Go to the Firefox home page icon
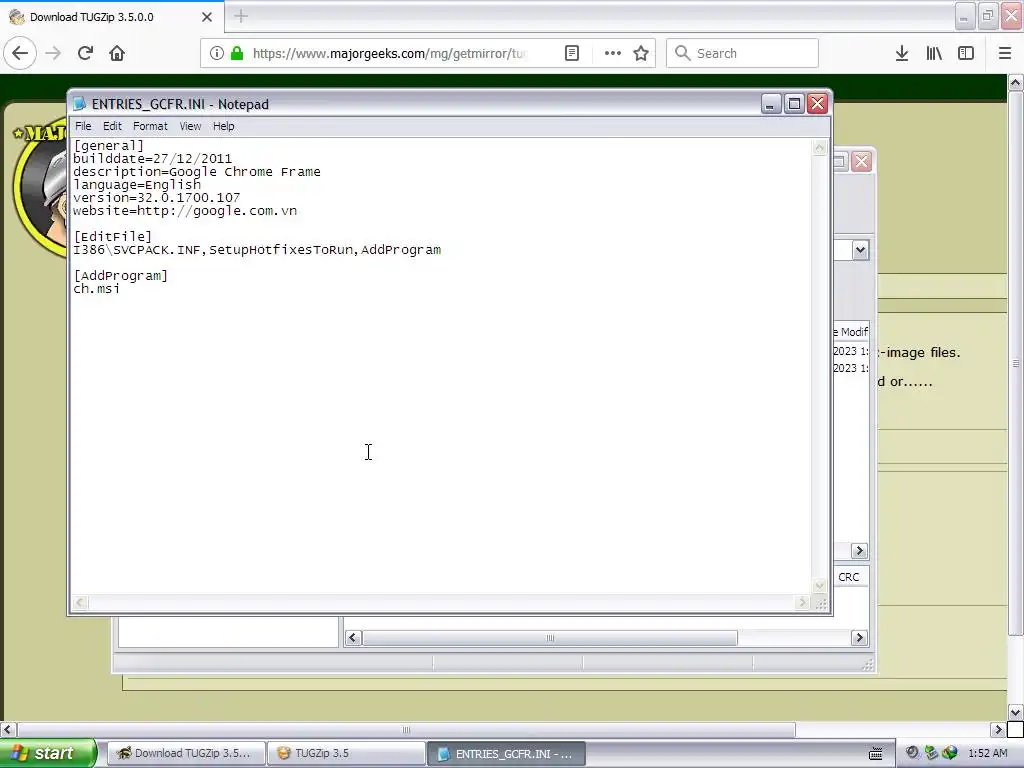 [x=117, y=53]
